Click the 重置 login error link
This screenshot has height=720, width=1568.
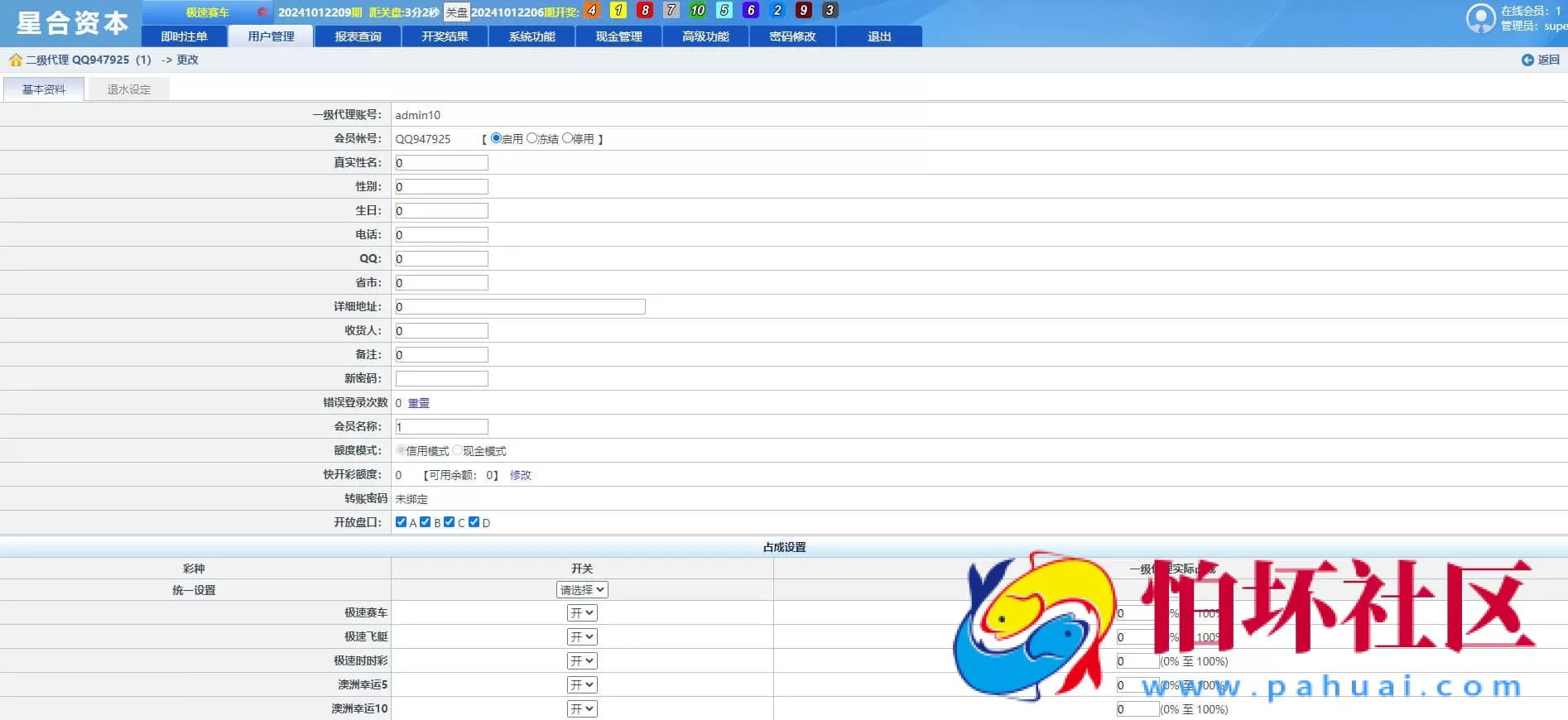(419, 403)
